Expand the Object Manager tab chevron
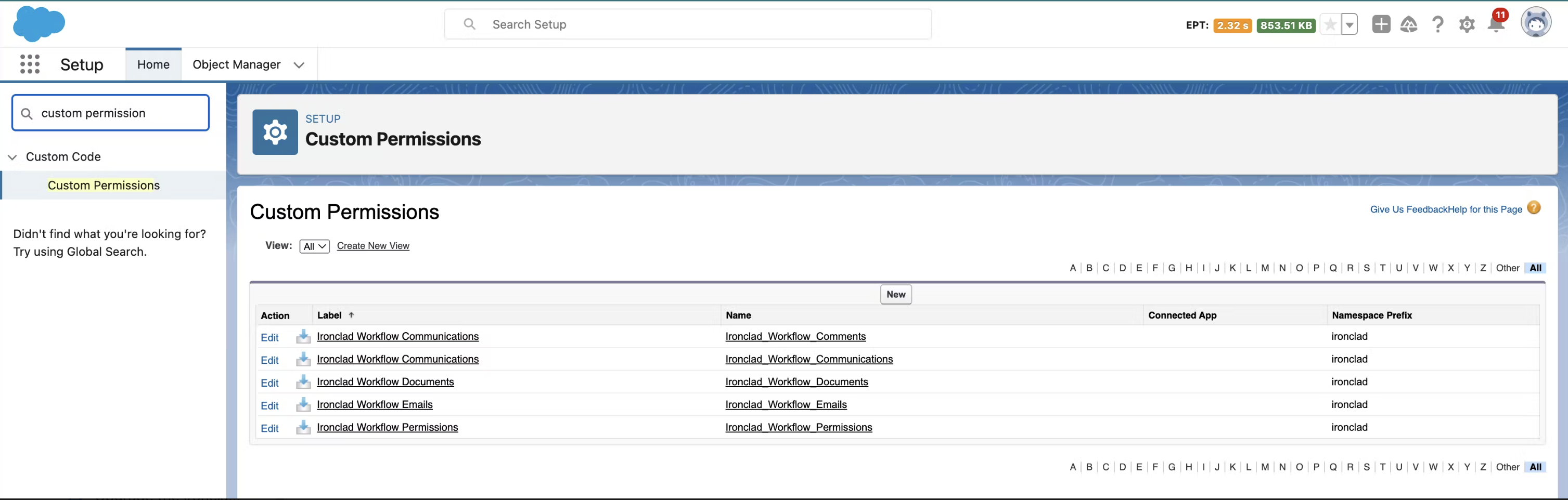Viewport: 1568px width, 500px height. tap(299, 65)
